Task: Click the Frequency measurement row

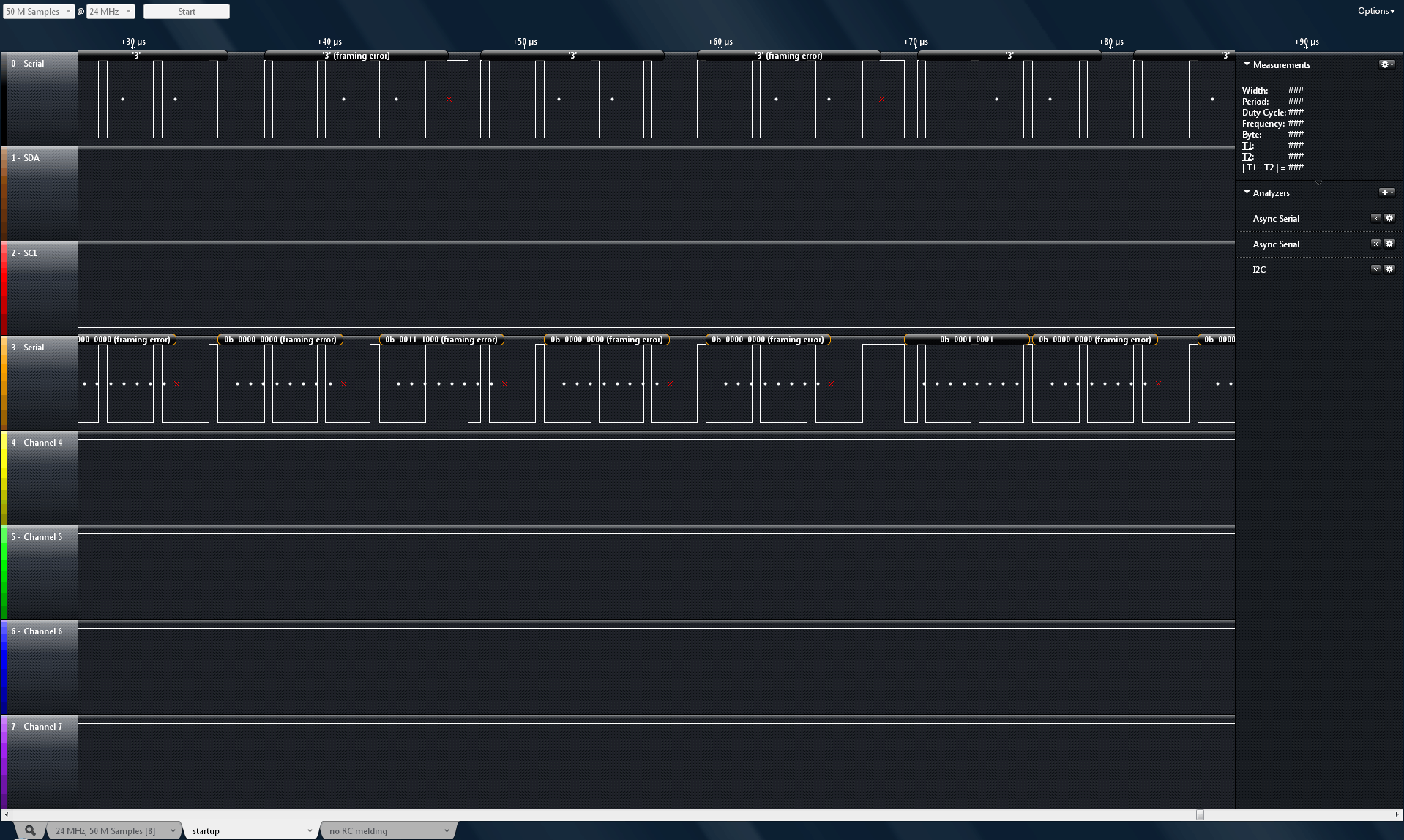Action: (x=1273, y=124)
